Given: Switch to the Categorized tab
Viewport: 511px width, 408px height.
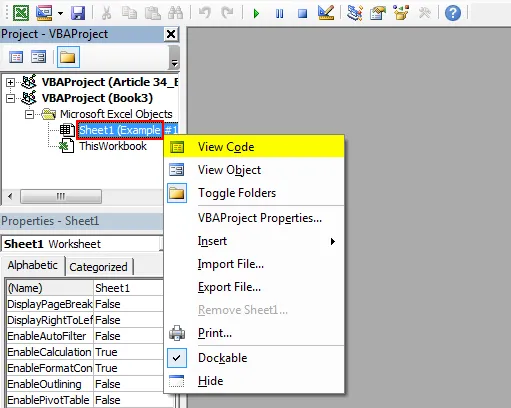Looking at the screenshot, I should coord(98,267).
